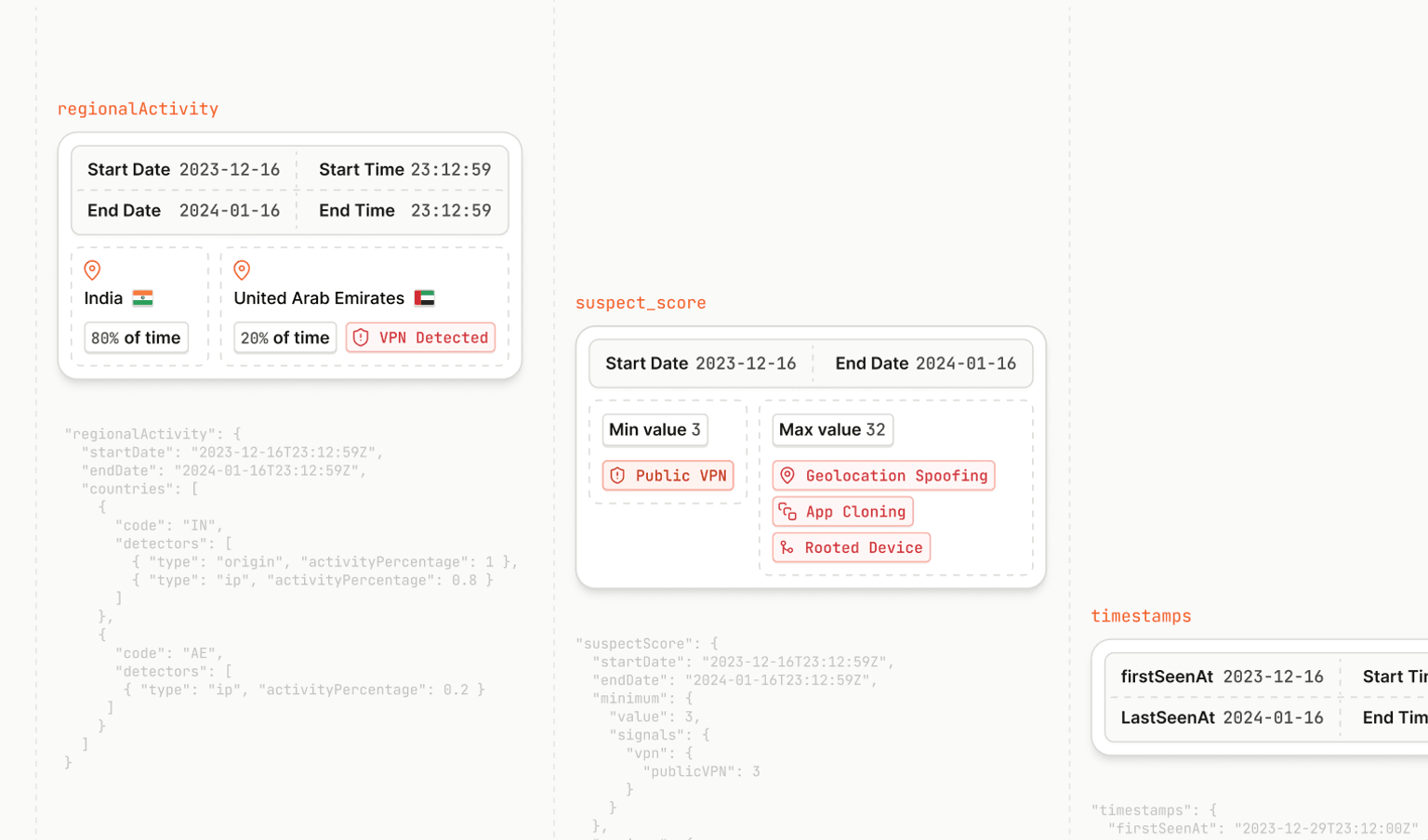Click the location pin above United Arab Emirates
Screen dimensions: 1428x840
point(242,270)
